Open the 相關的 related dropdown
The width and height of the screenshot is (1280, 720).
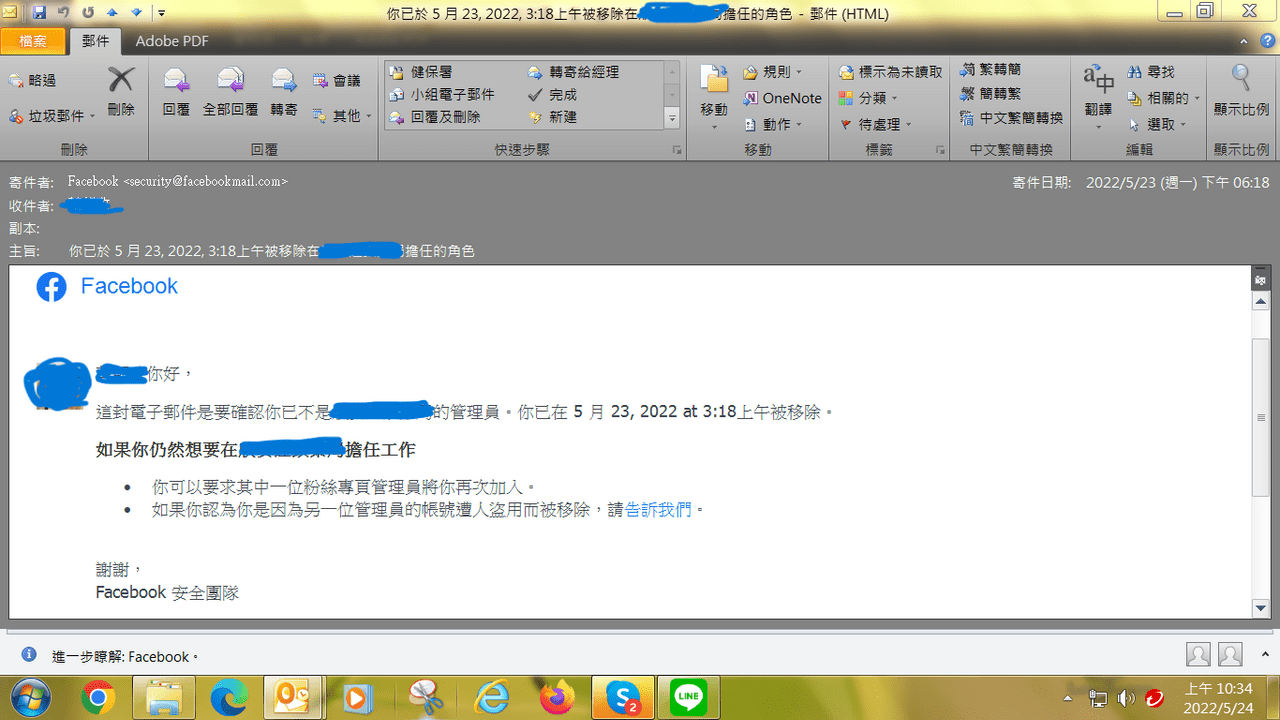[1163, 98]
